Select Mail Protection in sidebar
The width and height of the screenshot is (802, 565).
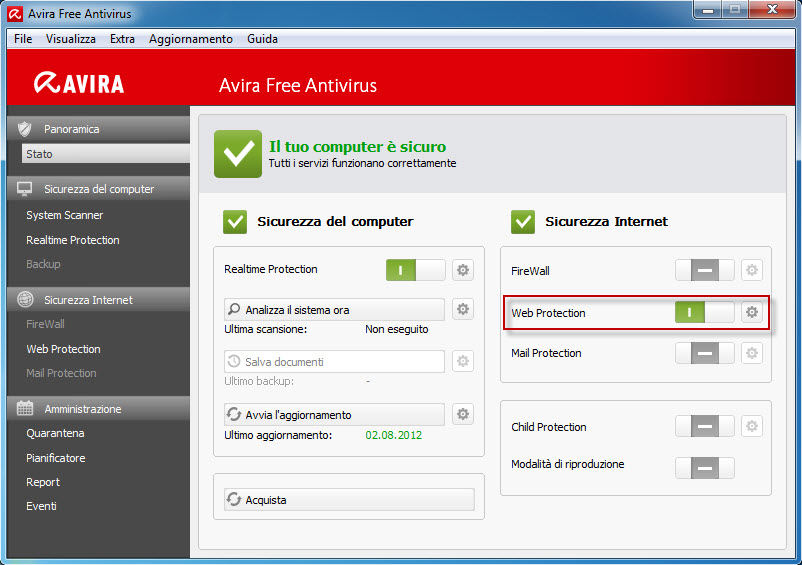click(x=61, y=373)
